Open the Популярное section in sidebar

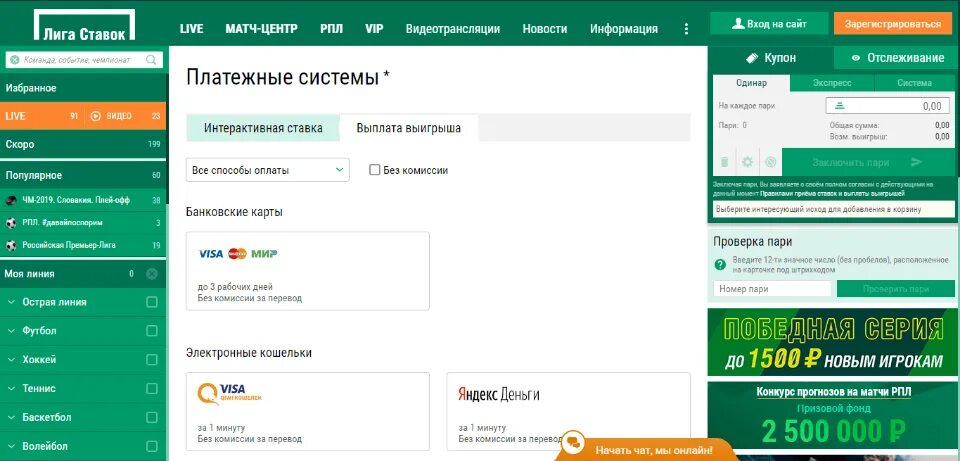coord(83,175)
